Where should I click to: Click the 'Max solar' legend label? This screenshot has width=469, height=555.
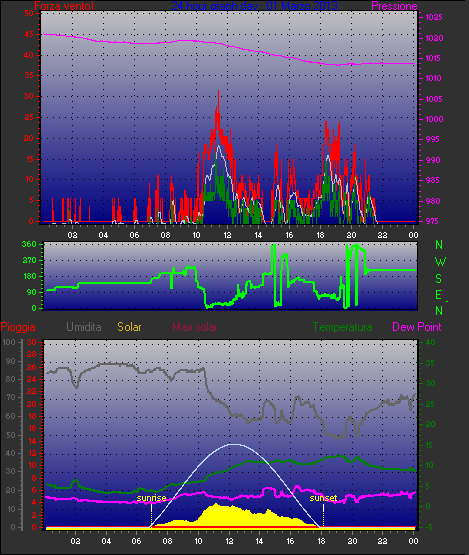[x=195, y=327]
